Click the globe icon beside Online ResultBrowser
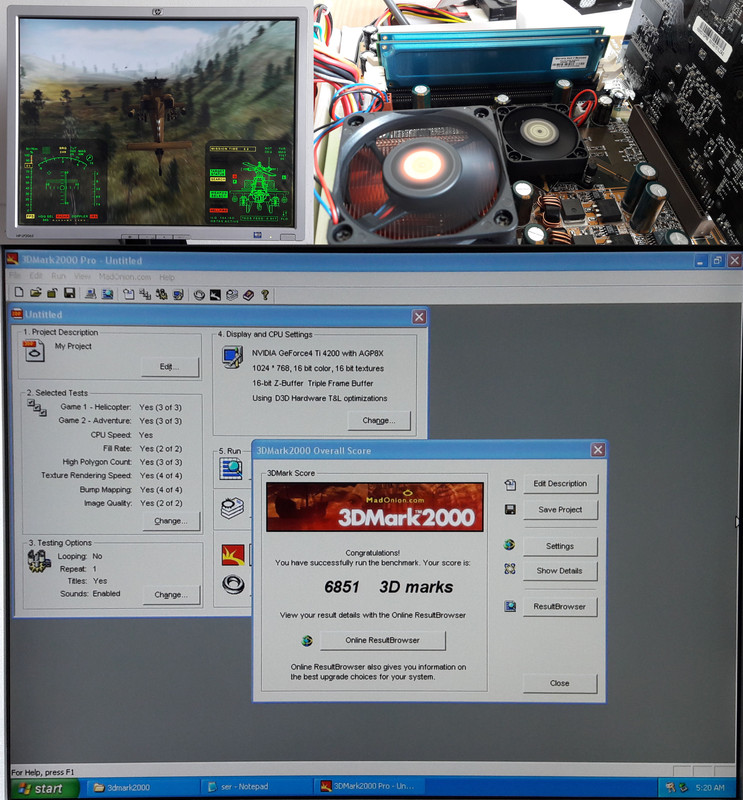743x800 pixels. (x=307, y=640)
